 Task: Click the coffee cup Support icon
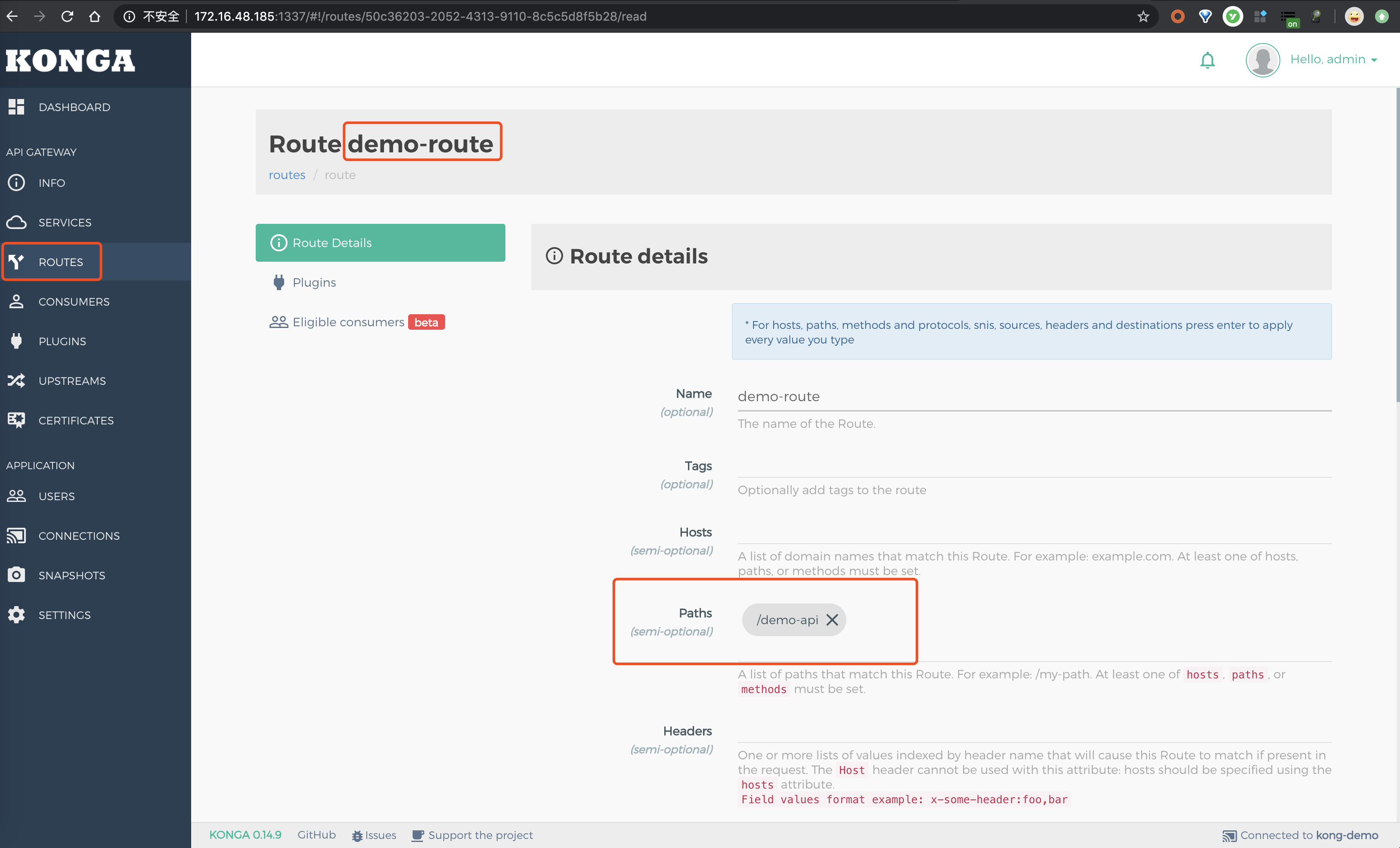point(418,836)
